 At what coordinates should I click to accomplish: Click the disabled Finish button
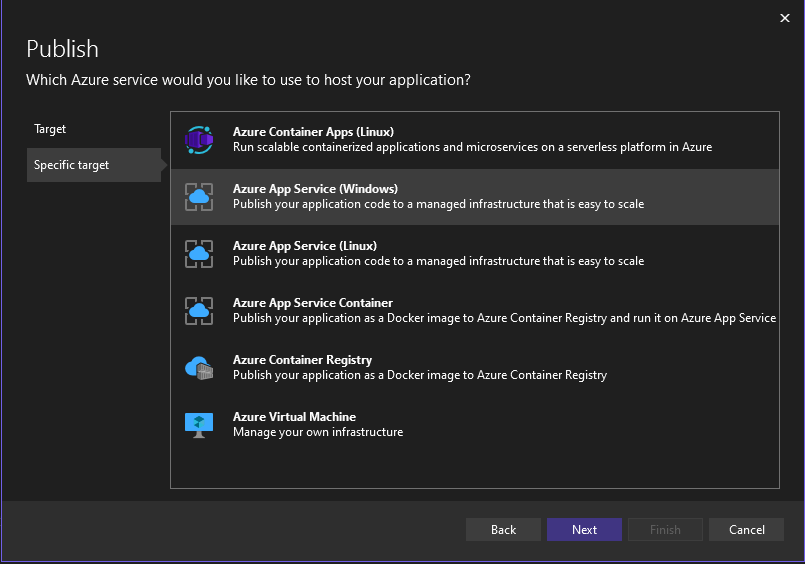coord(665,530)
